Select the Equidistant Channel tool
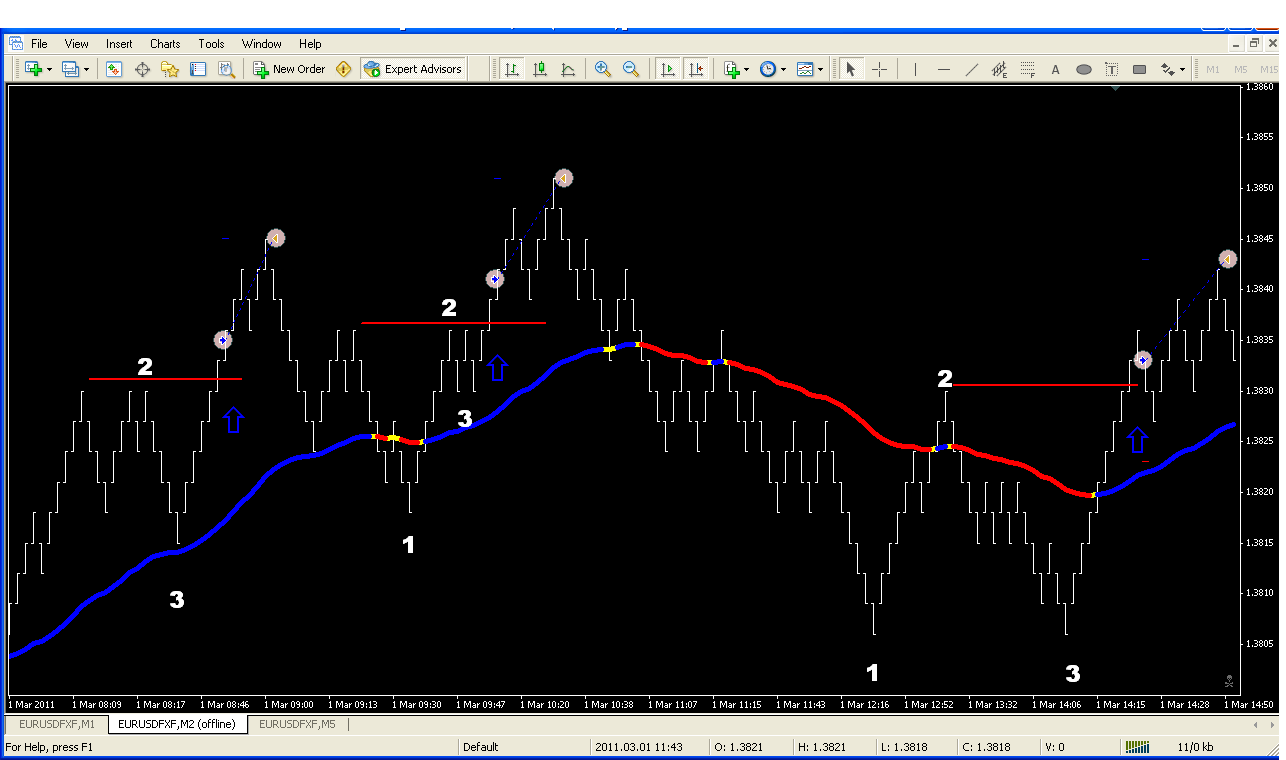The image size is (1286, 760). [x=999, y=69]
